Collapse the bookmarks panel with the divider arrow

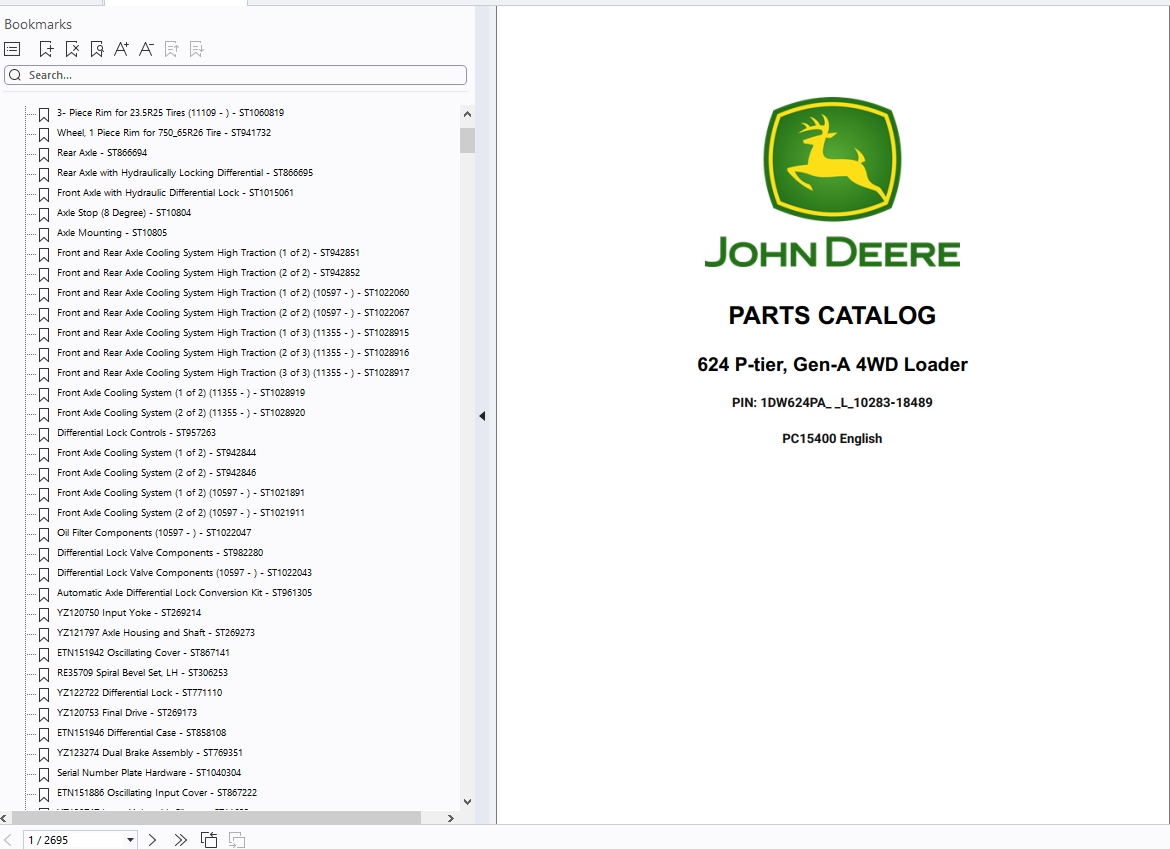click(x=482, y=416)
